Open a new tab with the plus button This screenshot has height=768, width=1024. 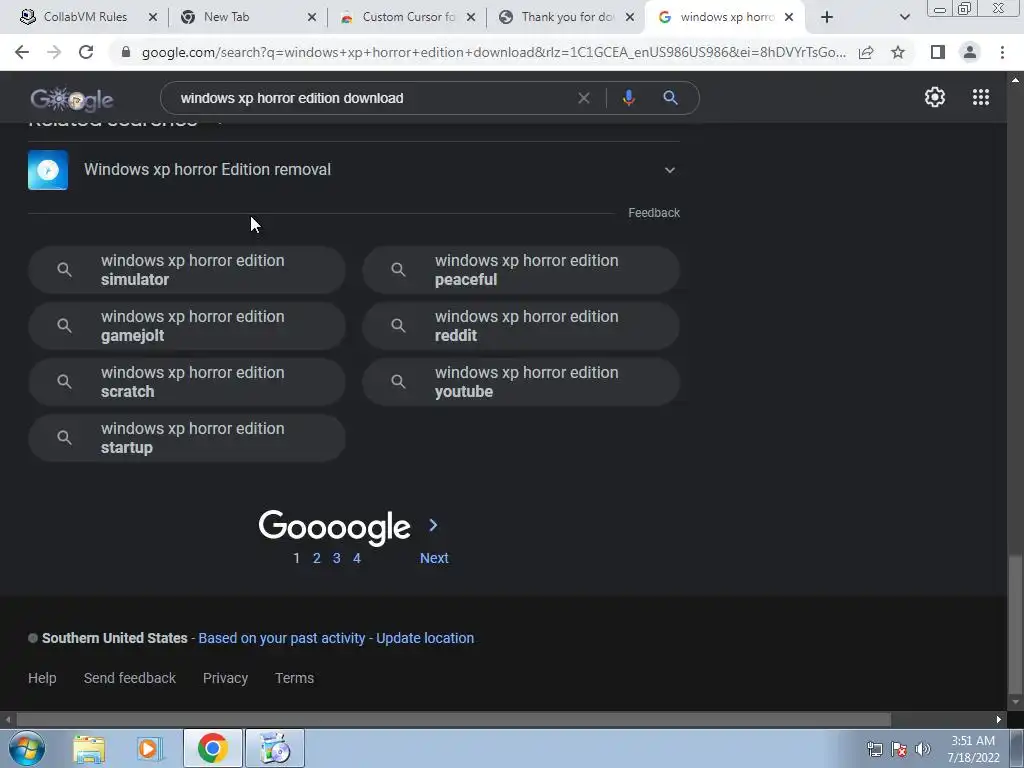pyautogui.click(x=827, y=17)
